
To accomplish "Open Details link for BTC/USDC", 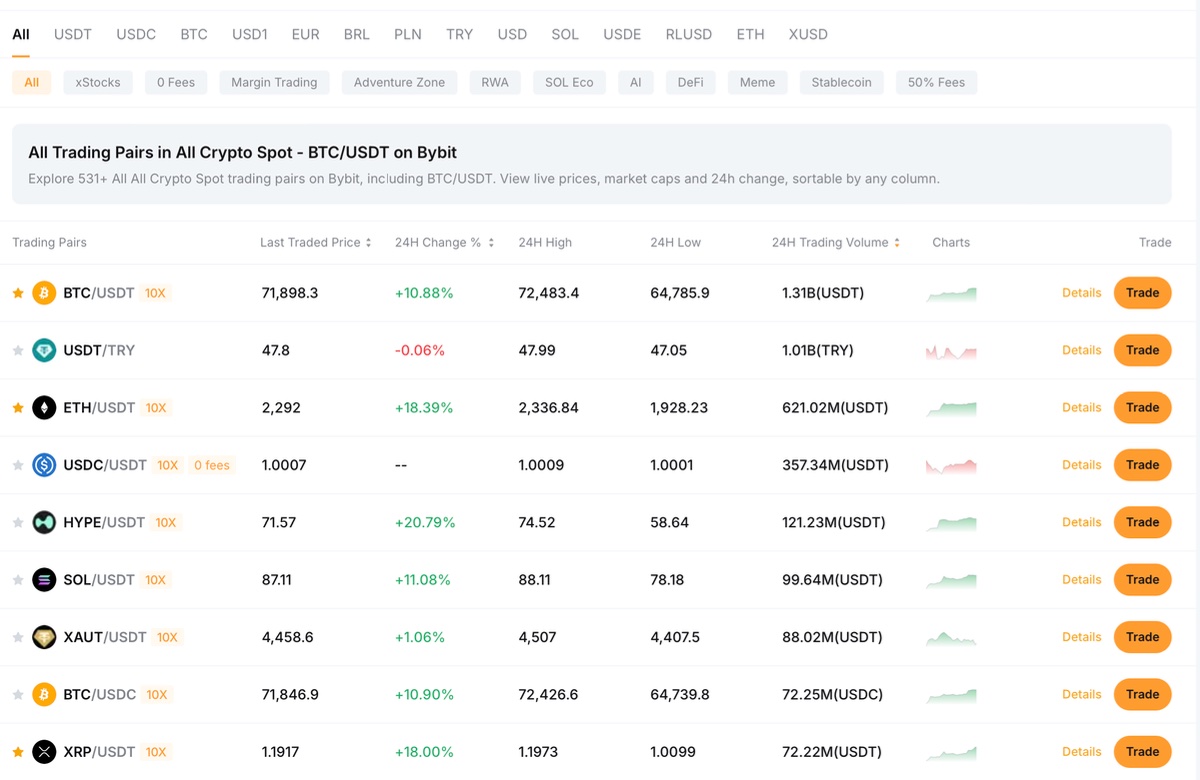I will pyautogui.click(x=1082, y=694).
